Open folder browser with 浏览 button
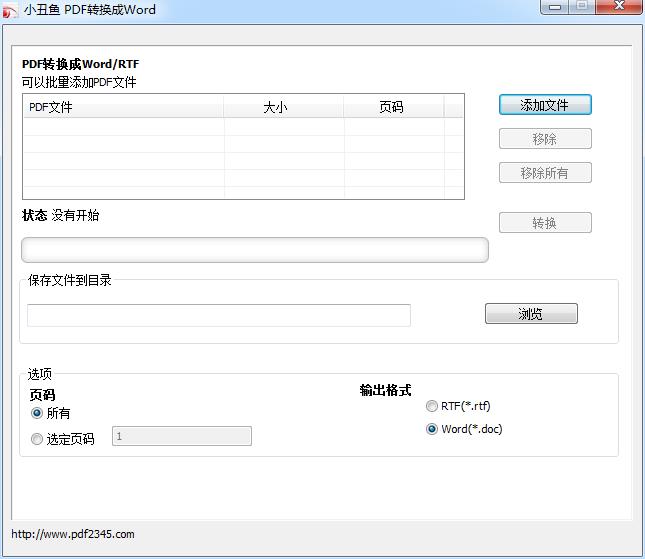645x559 pixels. [531, 314]
